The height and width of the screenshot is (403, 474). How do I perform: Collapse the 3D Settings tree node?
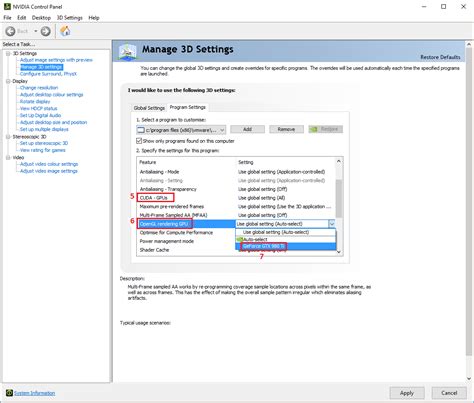[x=8, y=53]
